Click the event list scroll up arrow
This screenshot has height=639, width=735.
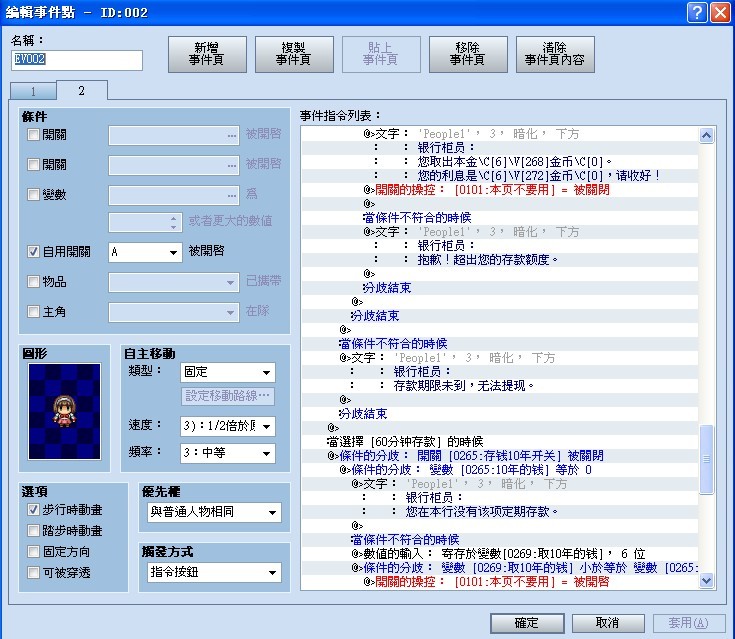[x=706, y=135]
